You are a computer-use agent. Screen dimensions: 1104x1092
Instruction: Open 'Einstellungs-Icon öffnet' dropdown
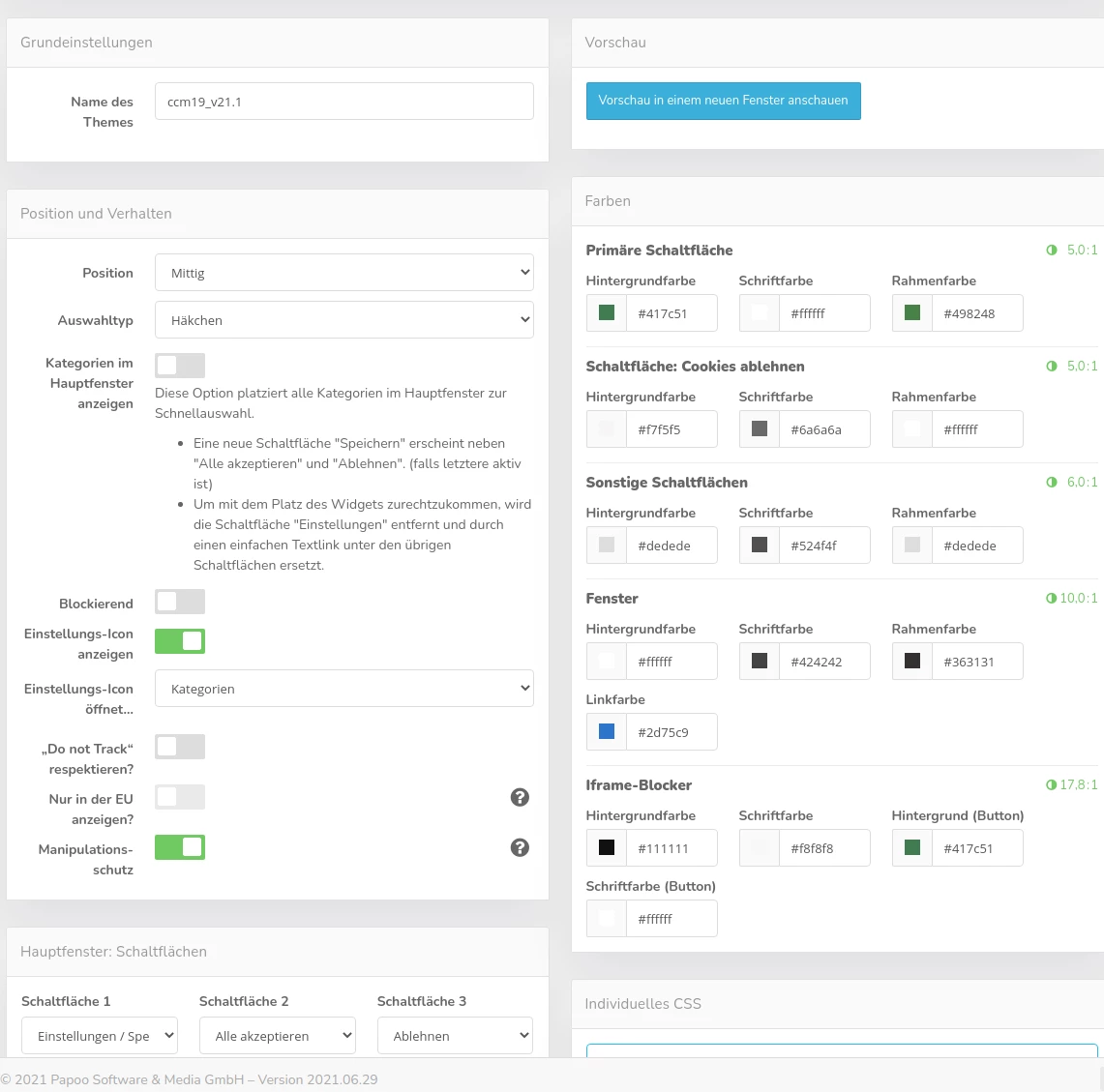343,689
